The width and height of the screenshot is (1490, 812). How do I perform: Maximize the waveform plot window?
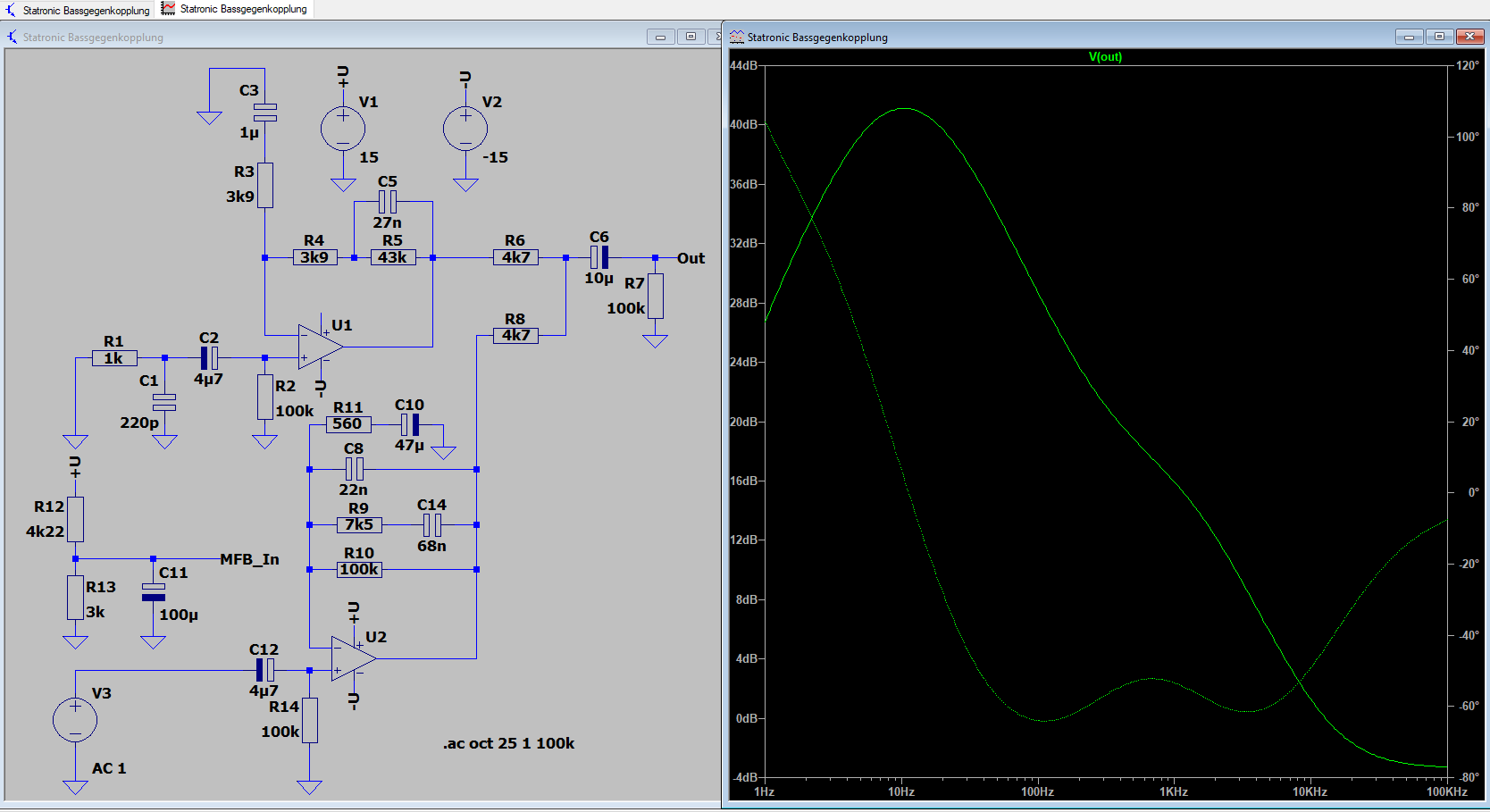point(1439,37)
